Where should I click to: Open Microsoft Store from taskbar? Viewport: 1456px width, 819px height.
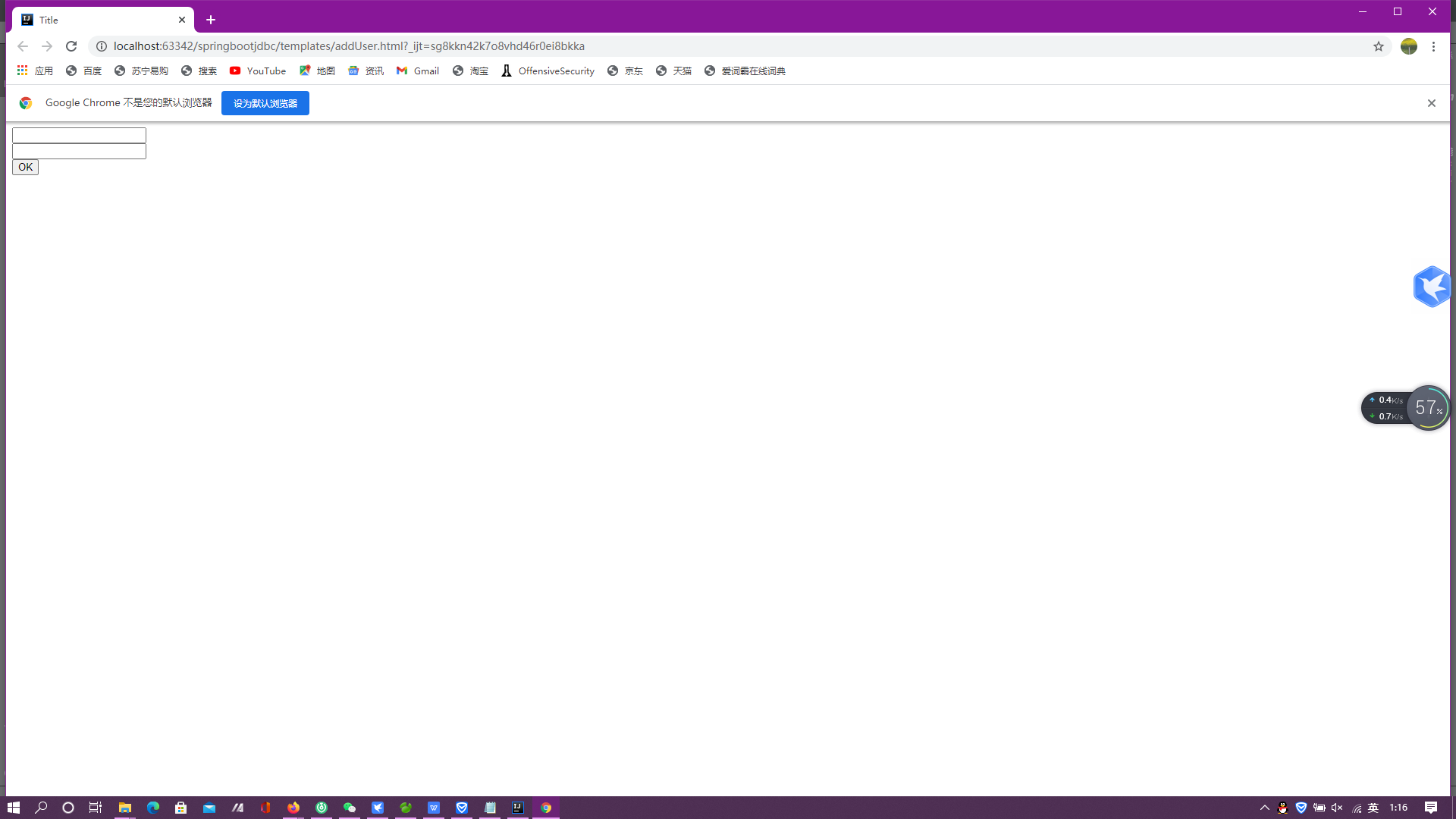(181, 808)
